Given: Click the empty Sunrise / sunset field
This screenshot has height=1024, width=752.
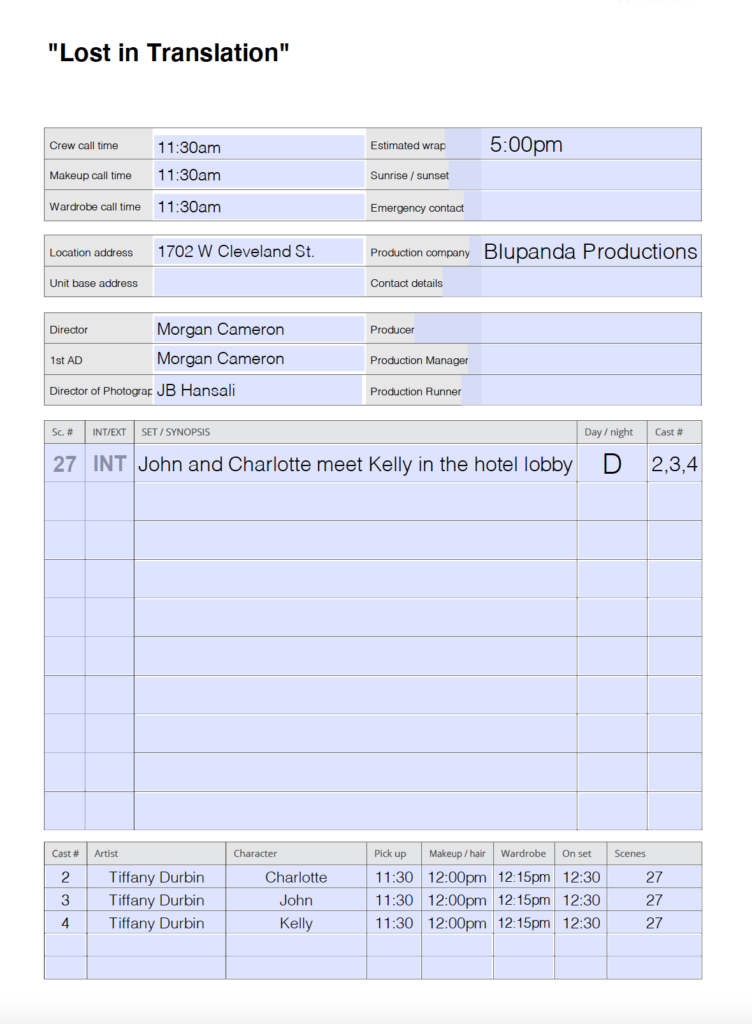Looking at the screenshot, I should (x=590, y=175).
